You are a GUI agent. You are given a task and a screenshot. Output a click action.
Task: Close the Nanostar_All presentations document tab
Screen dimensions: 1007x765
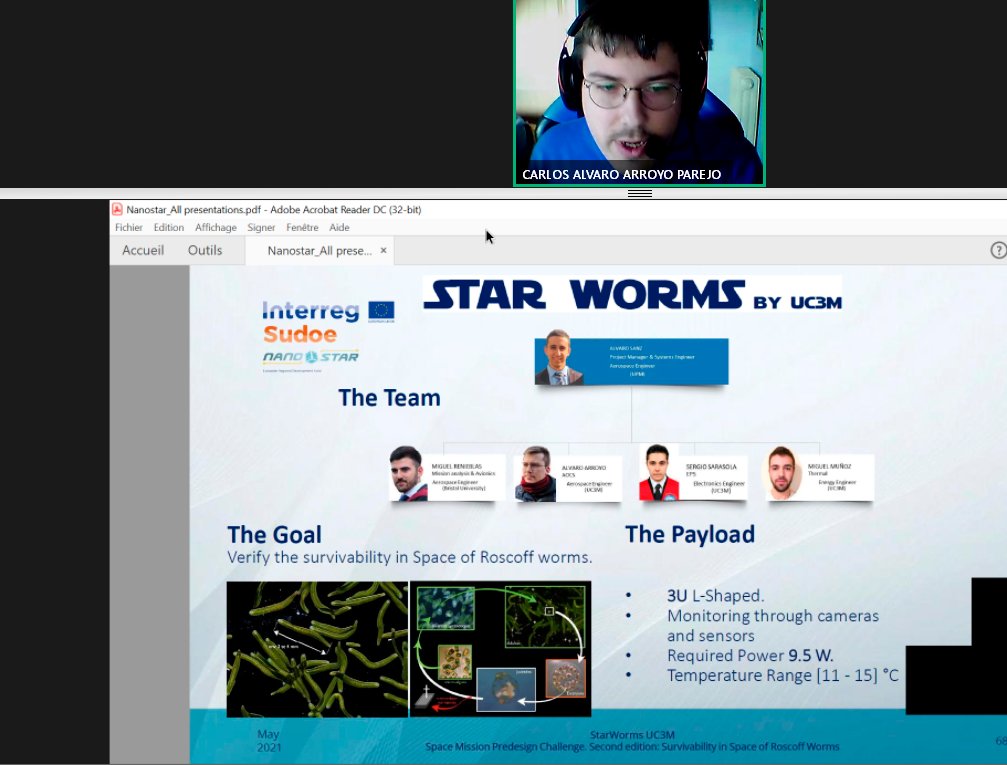383,250
